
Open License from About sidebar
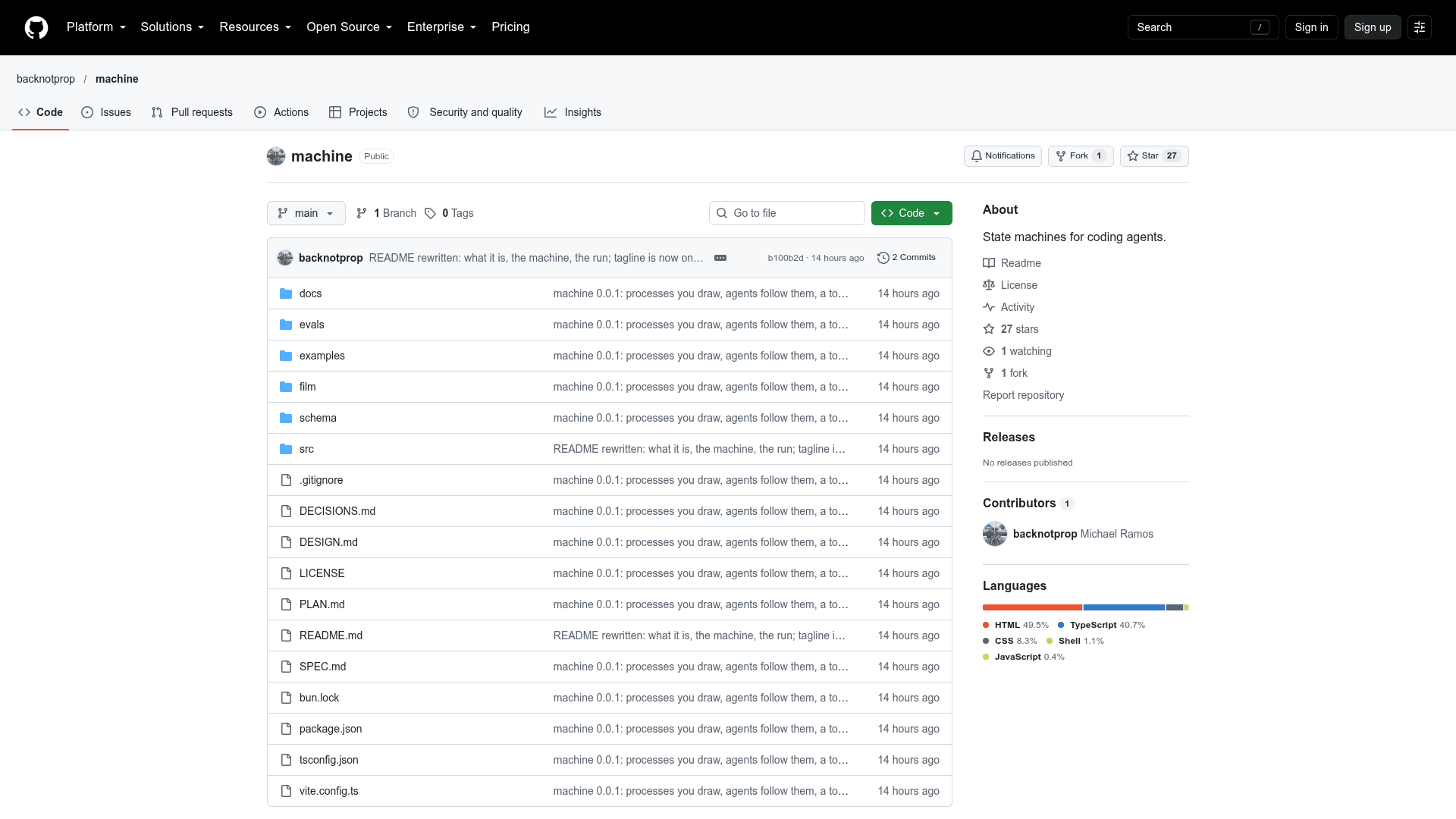[x=1010, y=285]
